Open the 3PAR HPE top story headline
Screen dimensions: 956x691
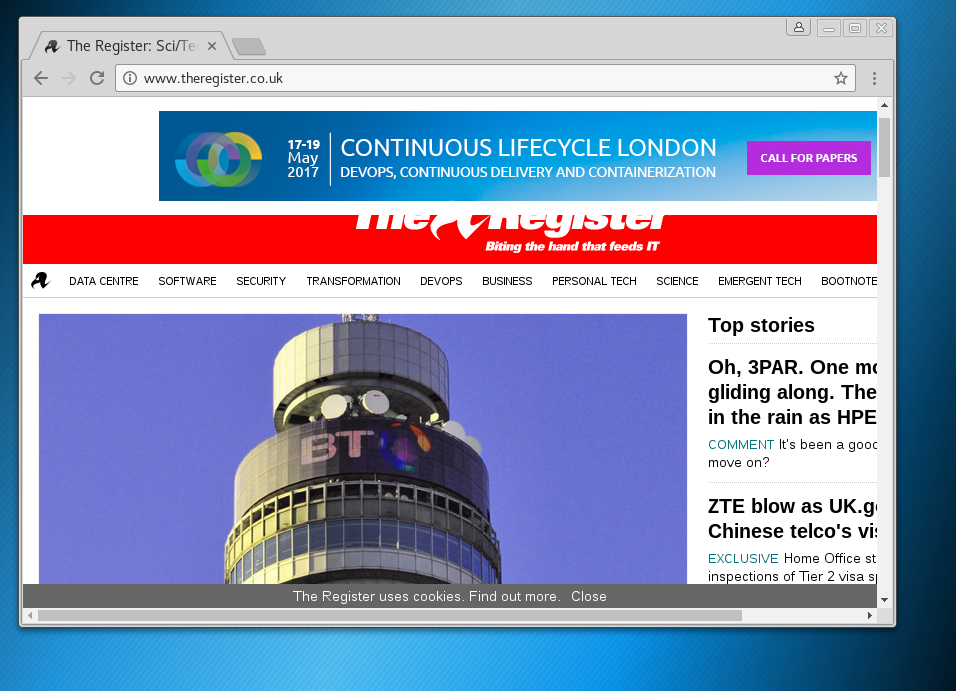(x=792, y=392)
